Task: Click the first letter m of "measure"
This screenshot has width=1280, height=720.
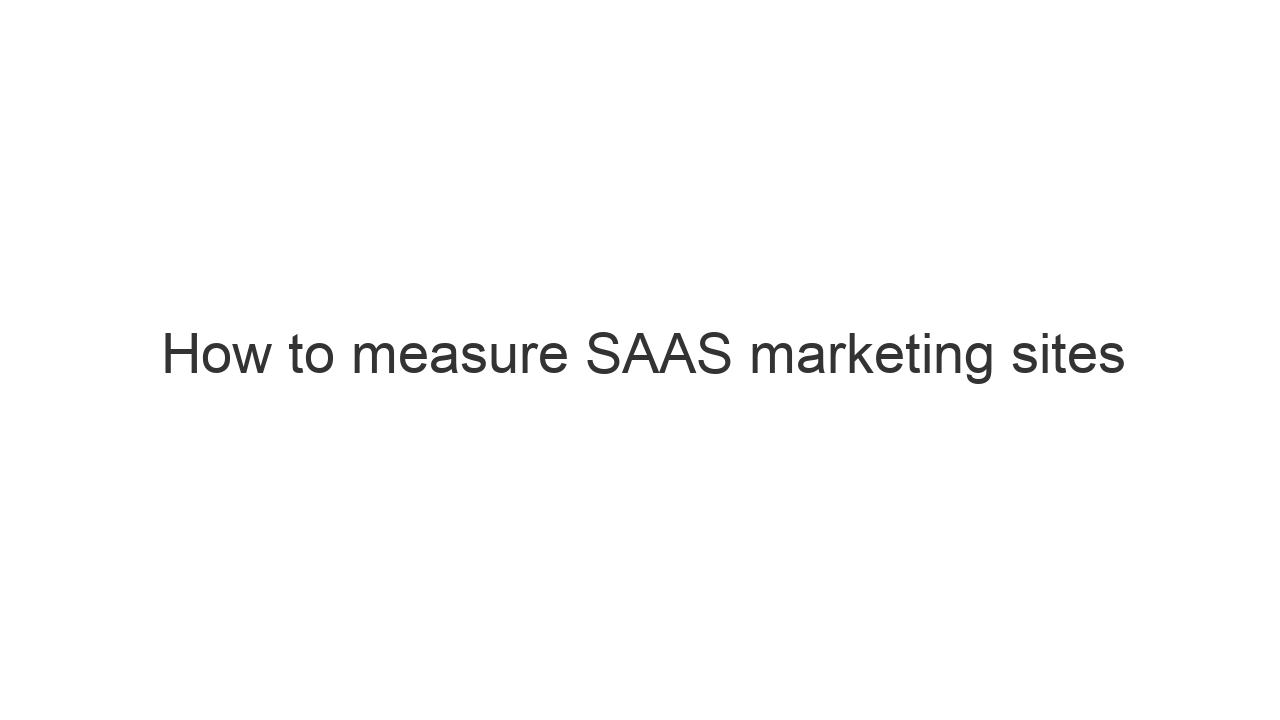Action: [374, 358]
